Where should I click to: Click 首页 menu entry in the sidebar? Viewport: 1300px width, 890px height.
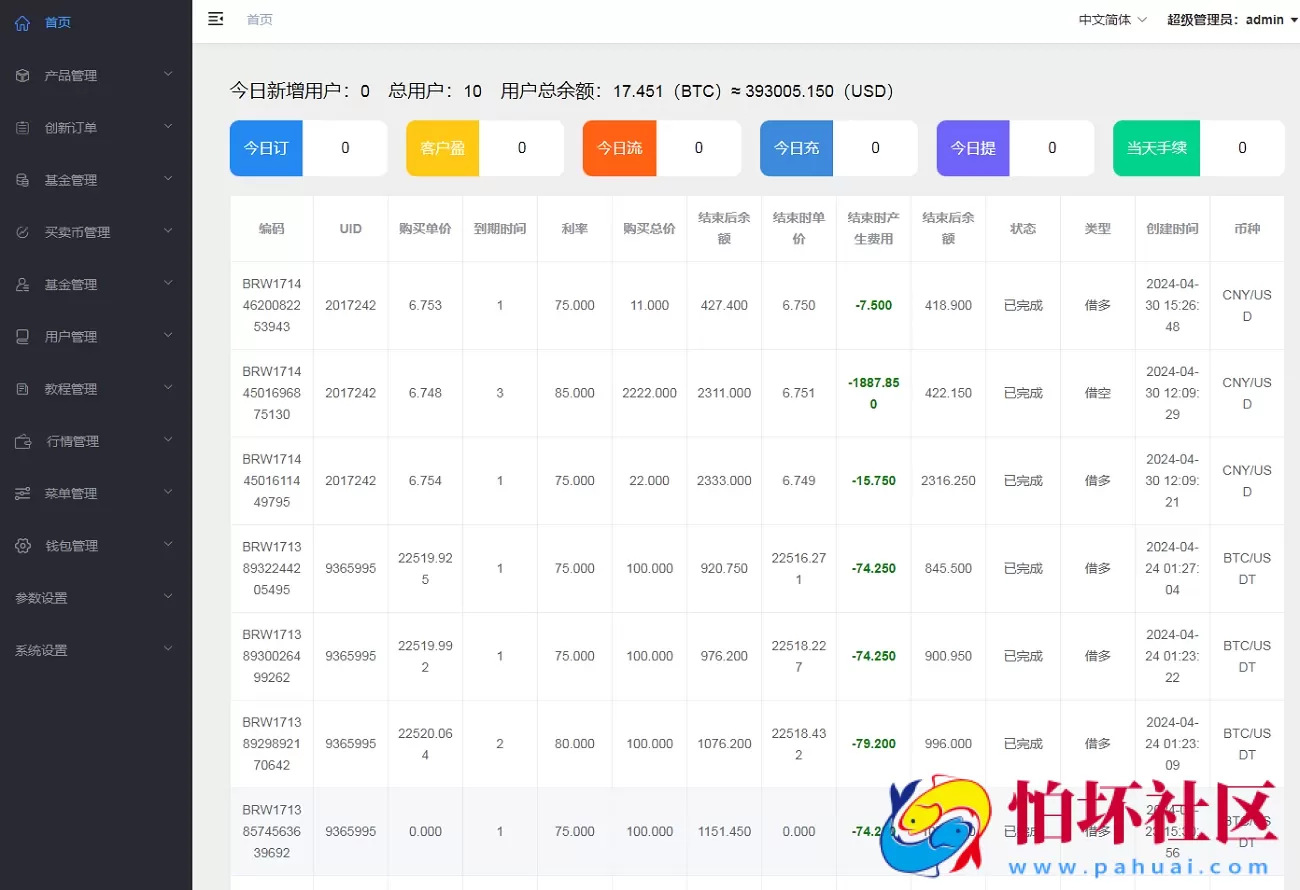57,22
